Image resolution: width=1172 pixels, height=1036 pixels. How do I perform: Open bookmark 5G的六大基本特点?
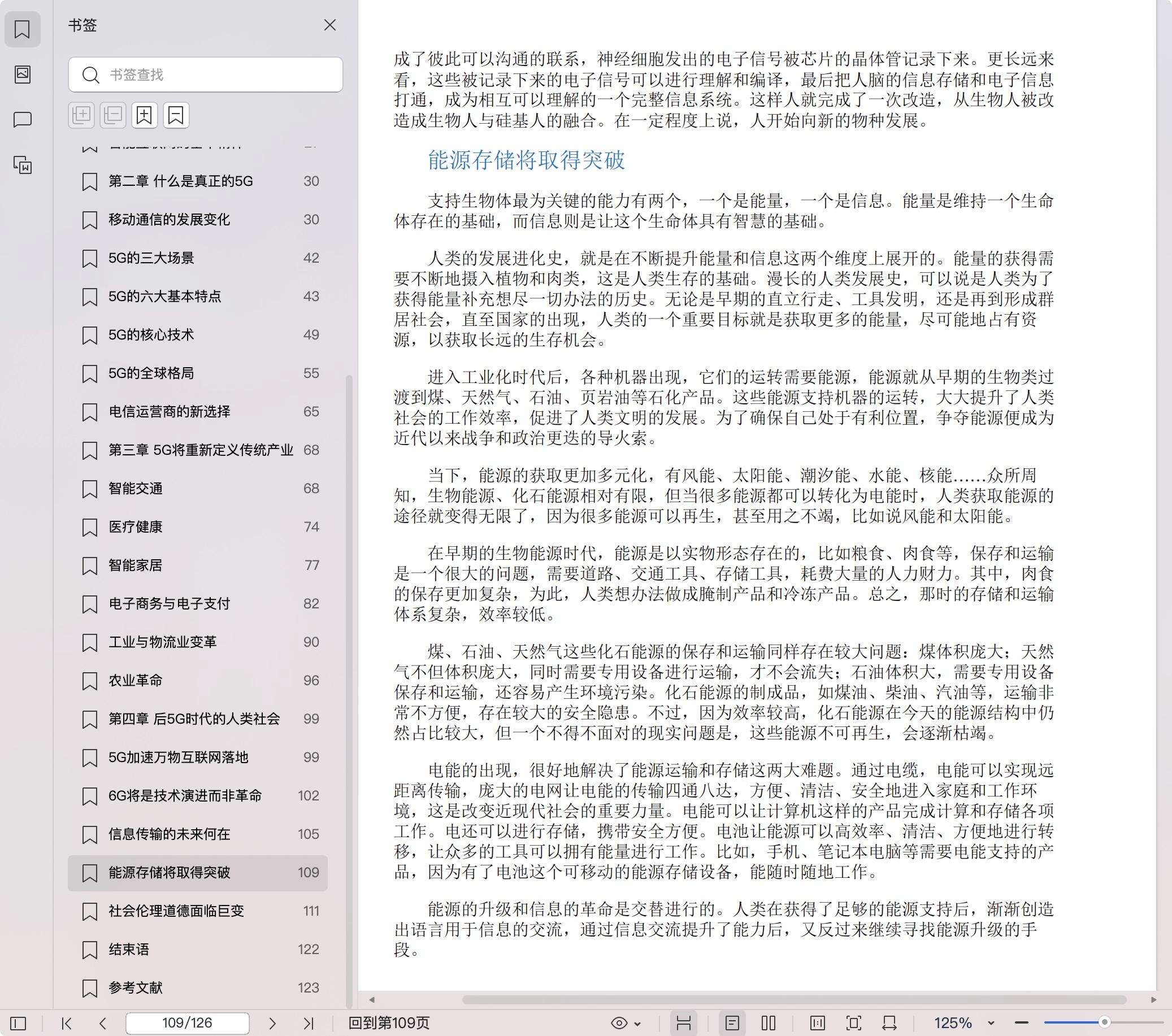pos(198,297)
